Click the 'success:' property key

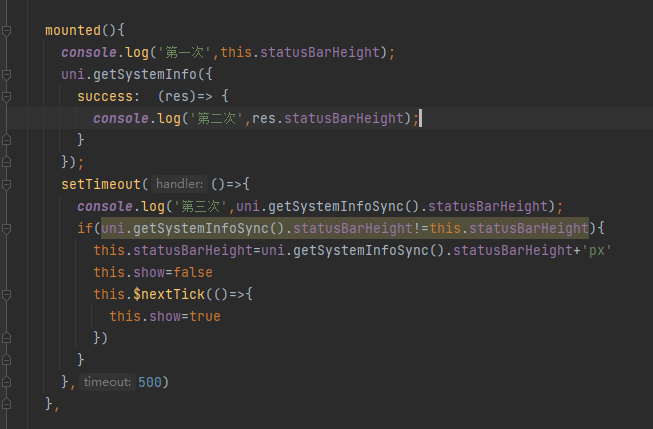tap(108, 97)
